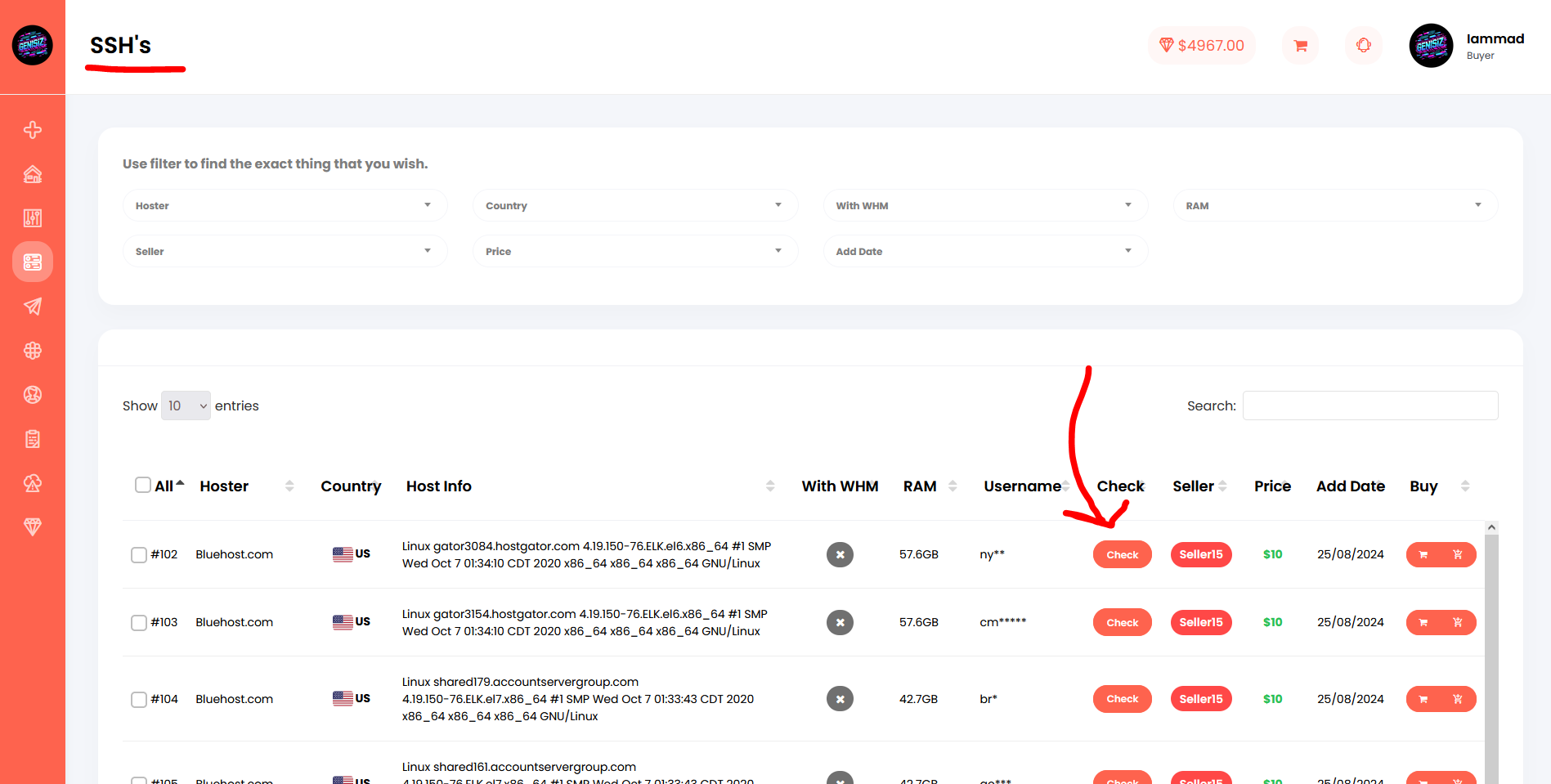Screen dimensions: 1551x784
Task: Sort the table by the Buy column
Action: tap(1464, 486)
